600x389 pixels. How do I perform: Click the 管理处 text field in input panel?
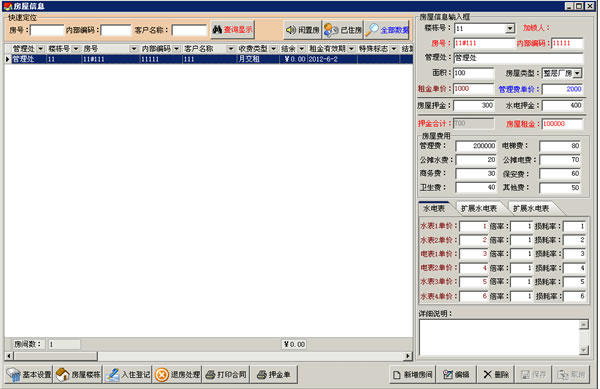[x=518, y=58]
